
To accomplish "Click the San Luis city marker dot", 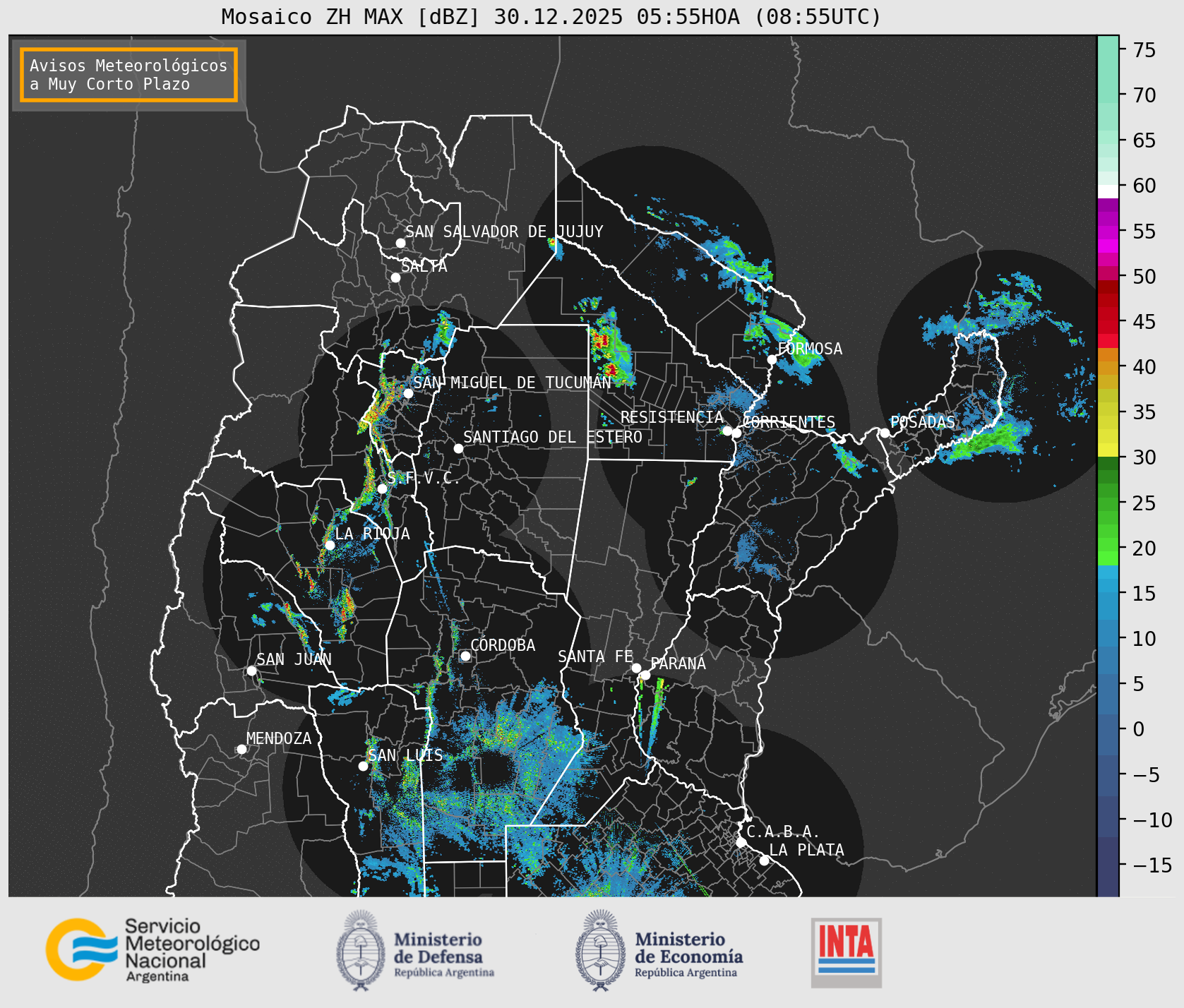I will tap(363, 766).
